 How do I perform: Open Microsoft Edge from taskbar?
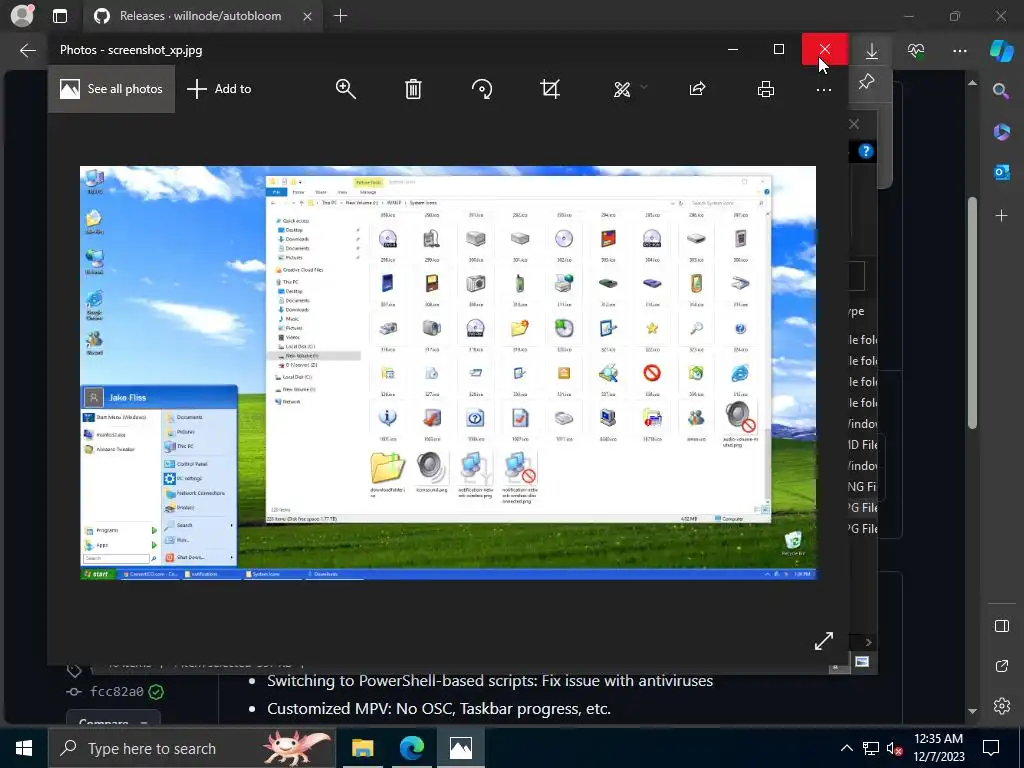click(x=411, y=748)
